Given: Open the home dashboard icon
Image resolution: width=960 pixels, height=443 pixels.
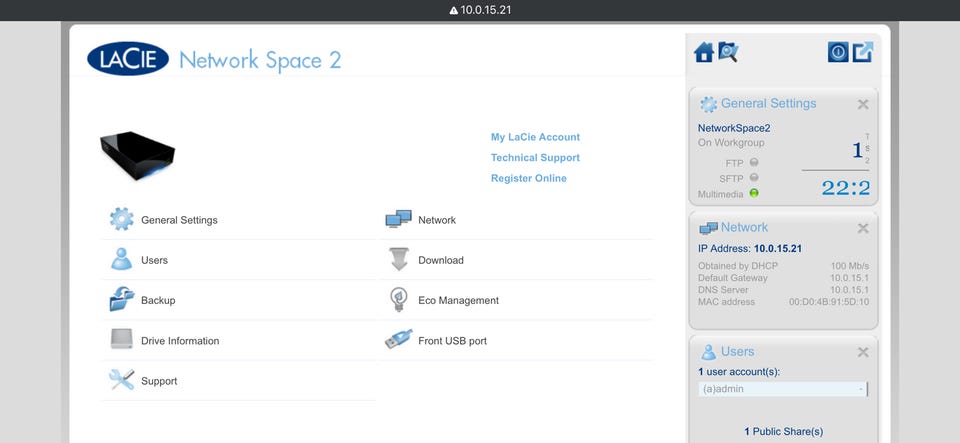Looking at the screenshot, I should point(703,53).
